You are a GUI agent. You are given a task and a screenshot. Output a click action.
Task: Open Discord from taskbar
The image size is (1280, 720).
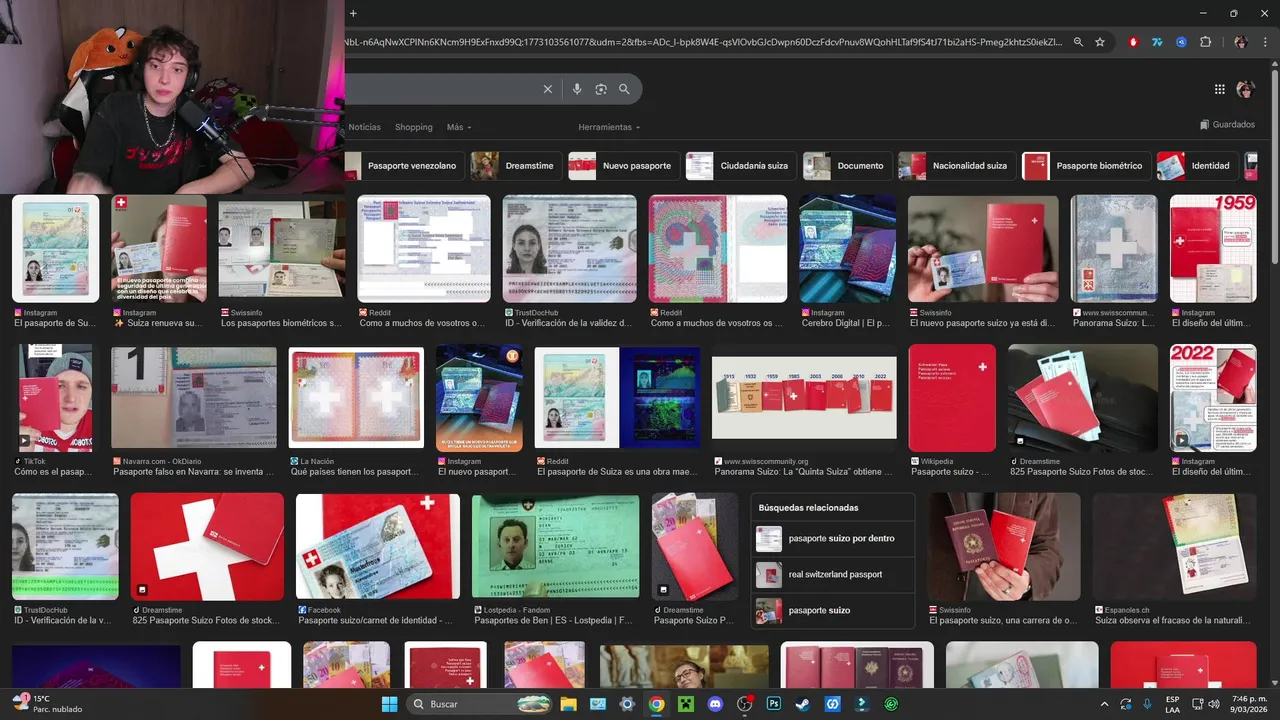pos(715,704)
